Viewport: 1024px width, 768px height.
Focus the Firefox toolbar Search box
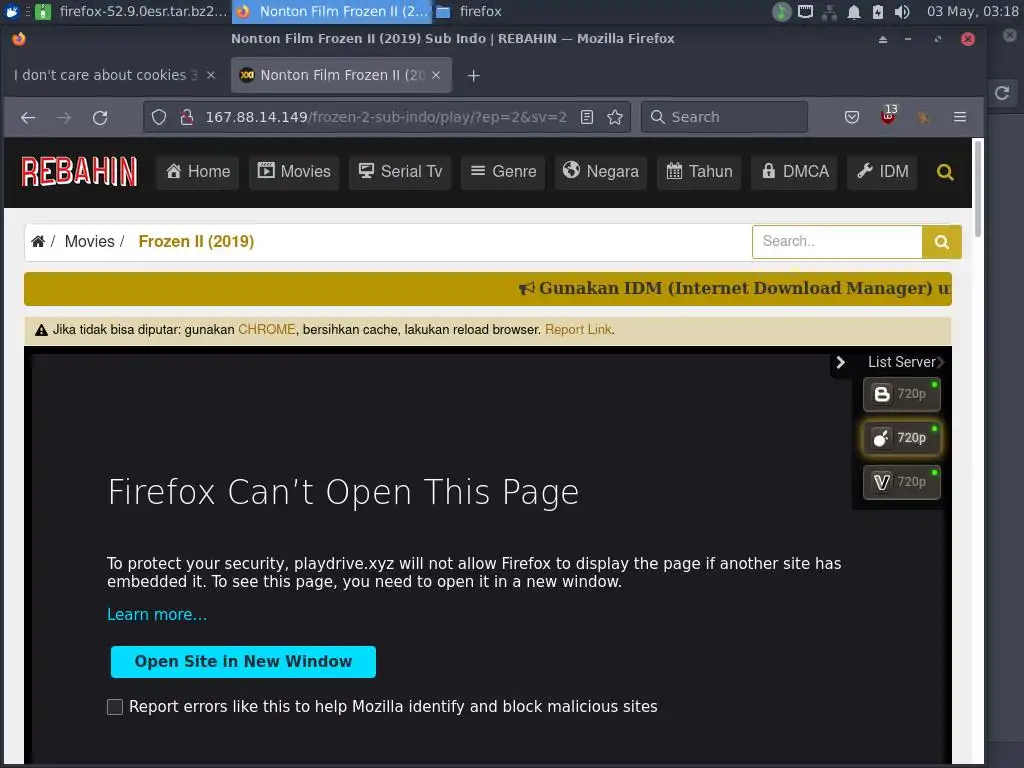click(724, 117)
